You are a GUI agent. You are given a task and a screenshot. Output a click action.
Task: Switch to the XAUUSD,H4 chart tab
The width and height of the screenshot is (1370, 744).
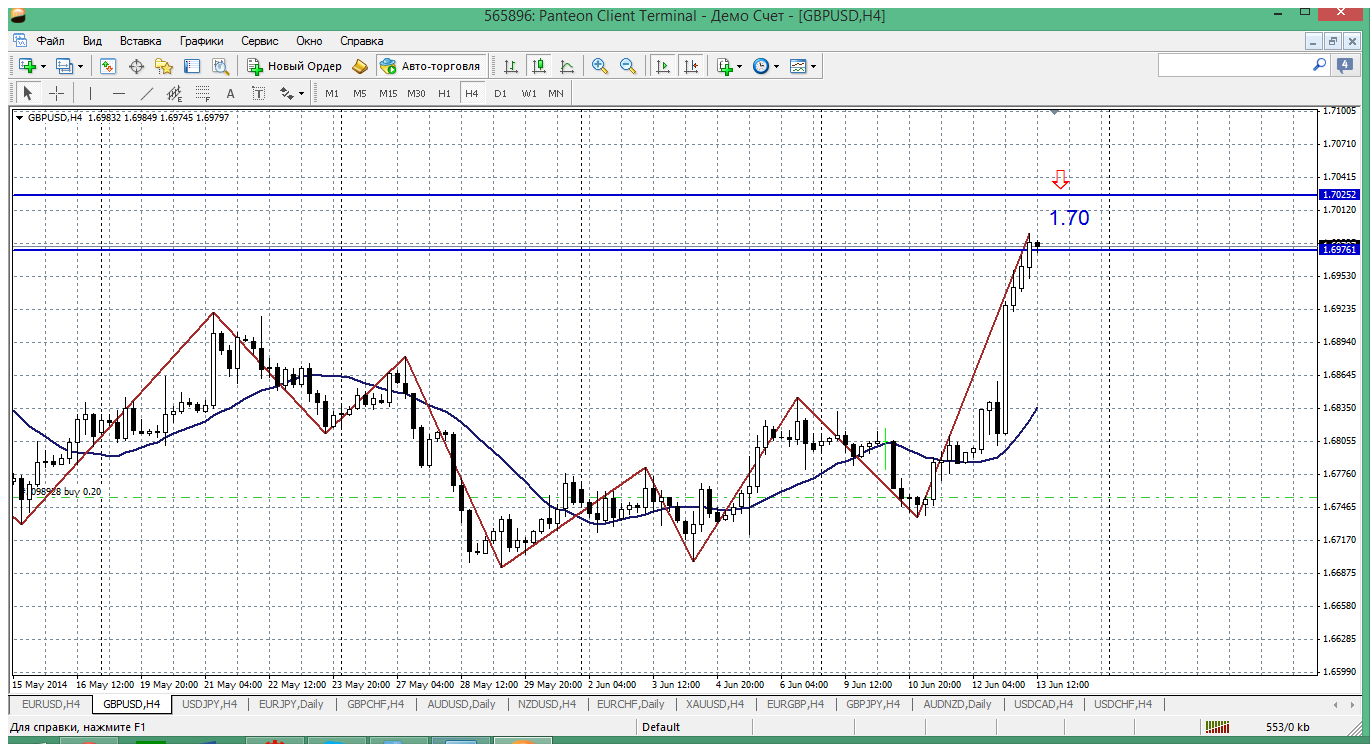coord(715,704)
